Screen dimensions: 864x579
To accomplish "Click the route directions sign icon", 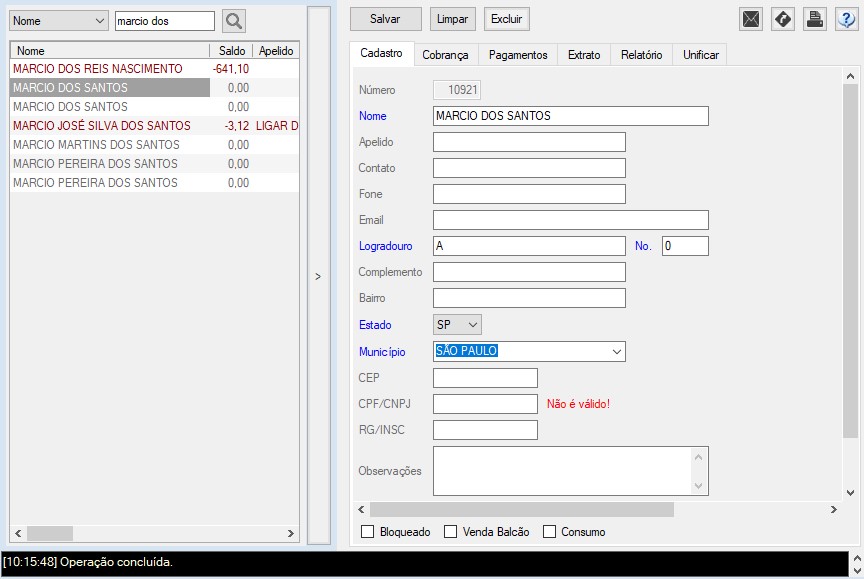I will [x=783, y=19].
